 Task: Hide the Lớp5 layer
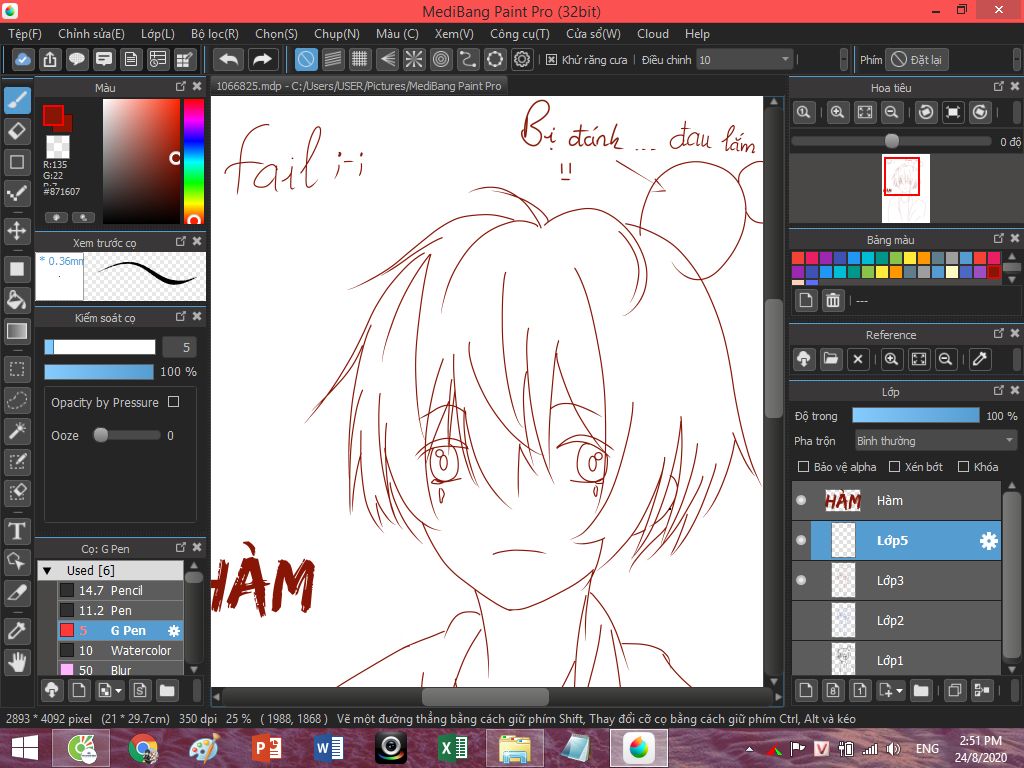[x=801, y=540]
